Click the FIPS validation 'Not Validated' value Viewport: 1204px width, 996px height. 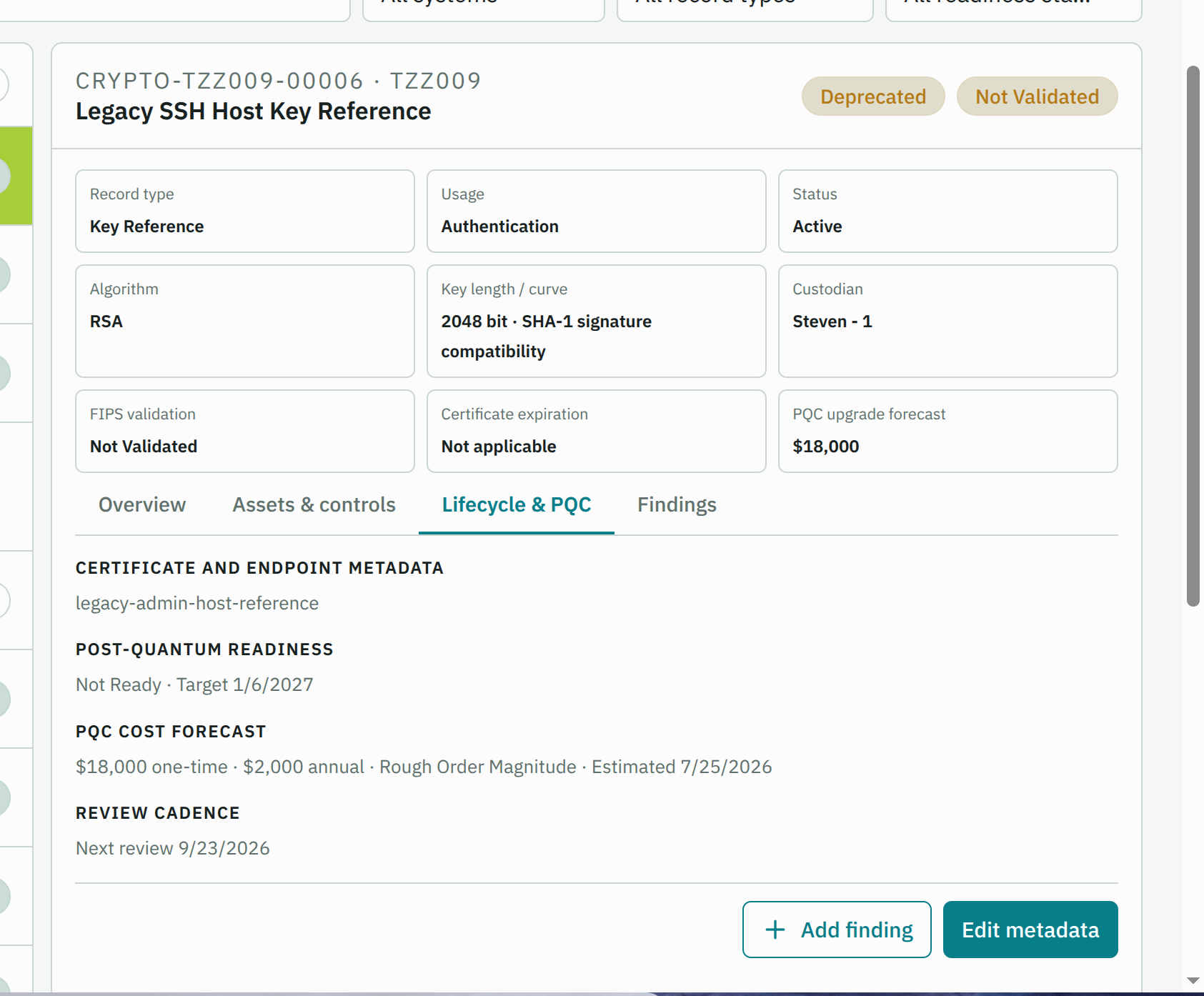point(144,447)
